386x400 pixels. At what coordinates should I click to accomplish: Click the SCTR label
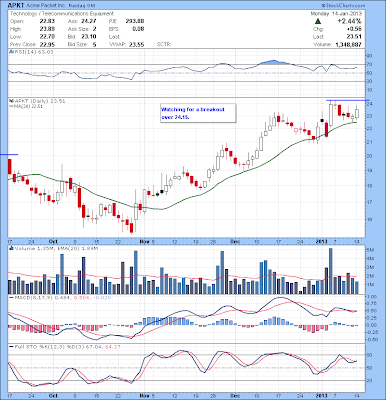(x=164, y=44)
